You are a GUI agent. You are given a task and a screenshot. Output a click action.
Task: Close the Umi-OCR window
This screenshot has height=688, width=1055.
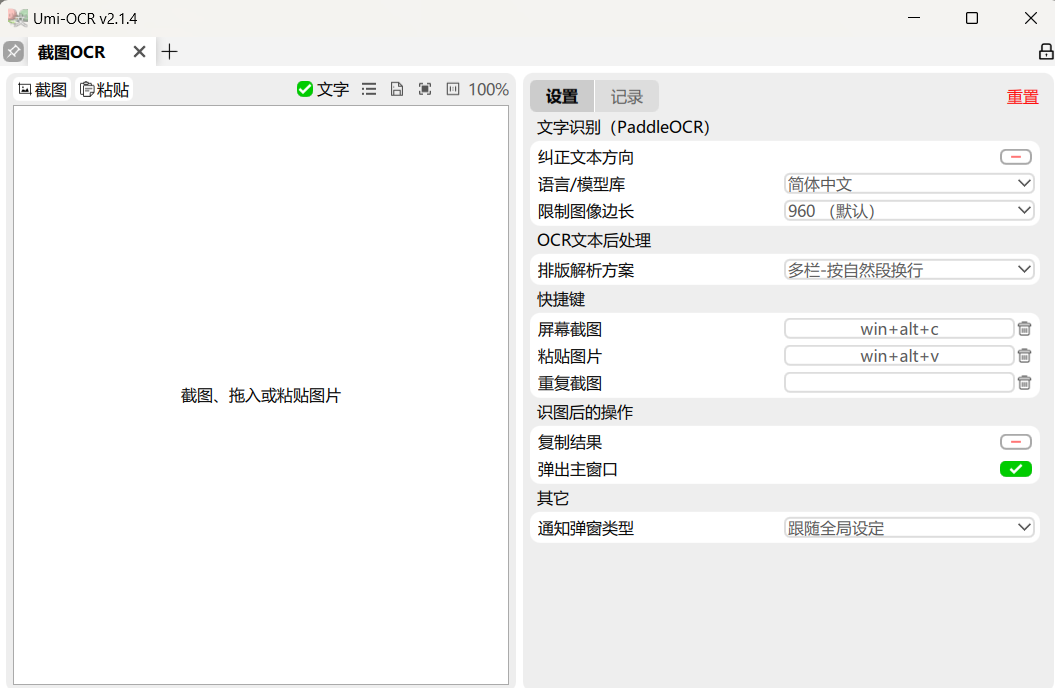1031,18
